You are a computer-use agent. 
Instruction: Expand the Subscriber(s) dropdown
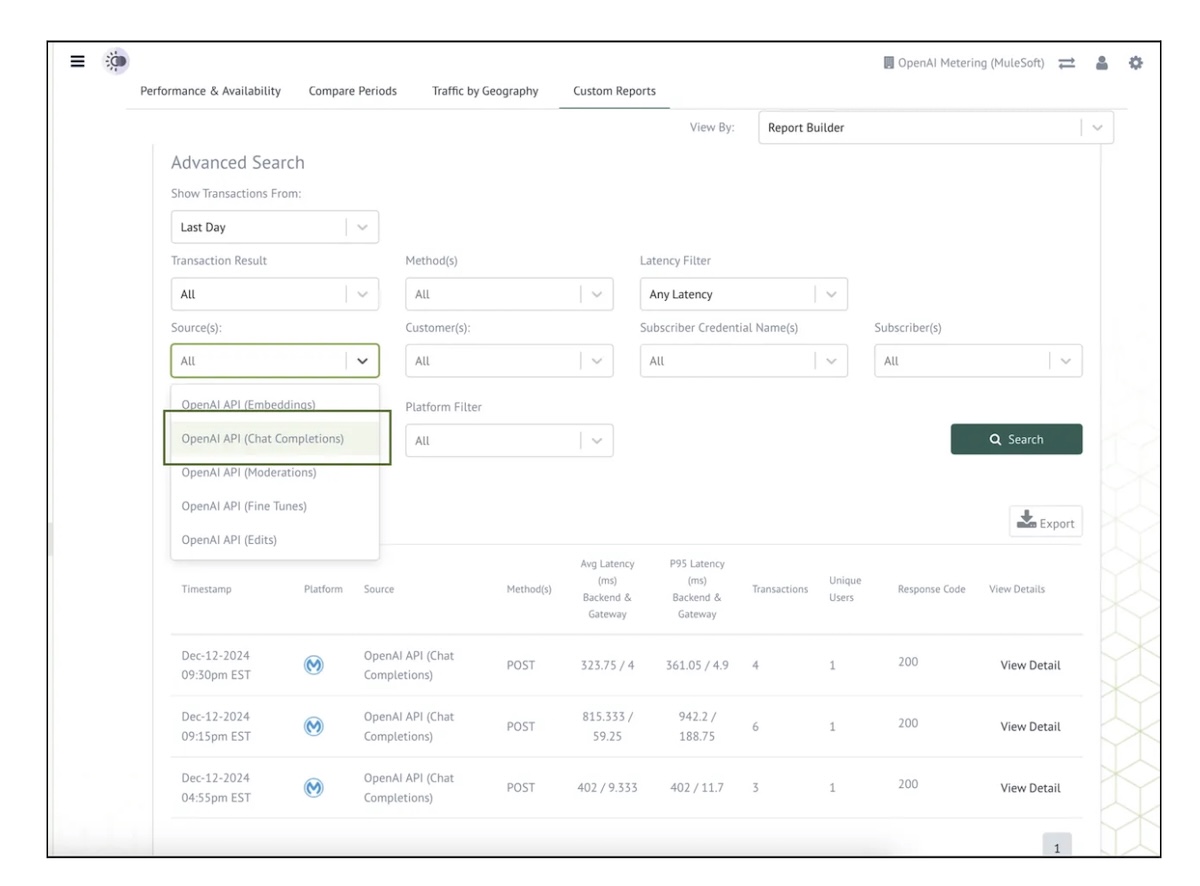pos(978,361)
